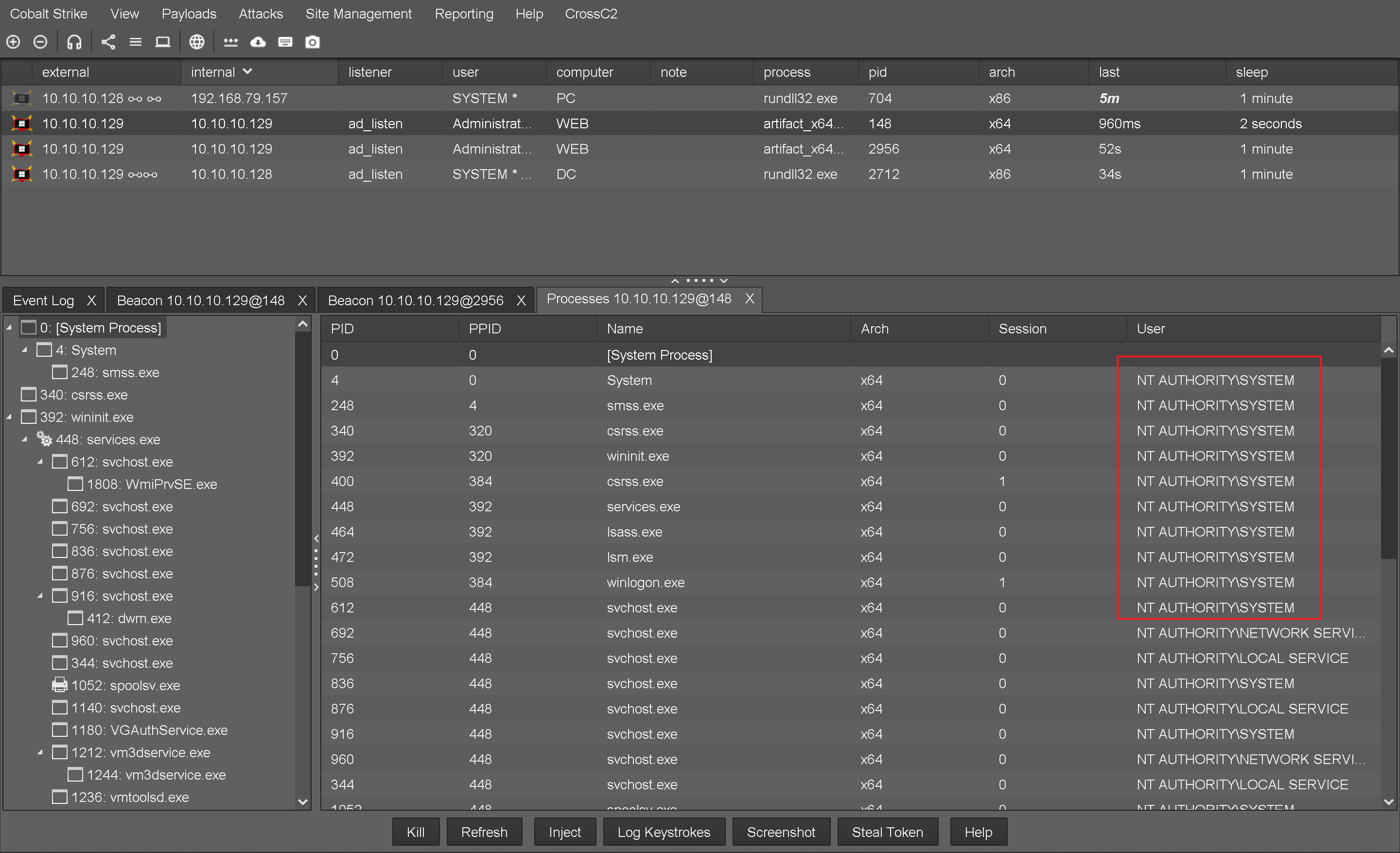Select the lsass.exe process row
This screenshot has width=1400, height=853.
[x=851, y=532]
